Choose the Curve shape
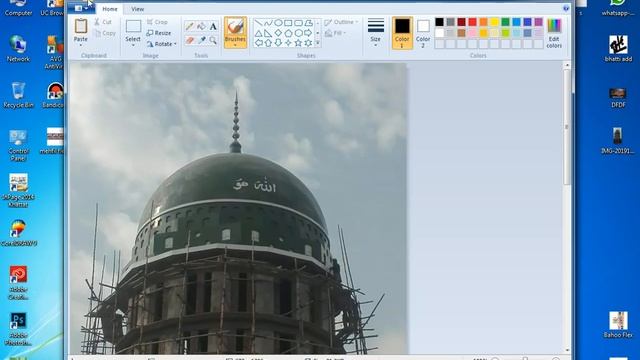The height and width of the screenshot is (360, 640). point(268,23)
